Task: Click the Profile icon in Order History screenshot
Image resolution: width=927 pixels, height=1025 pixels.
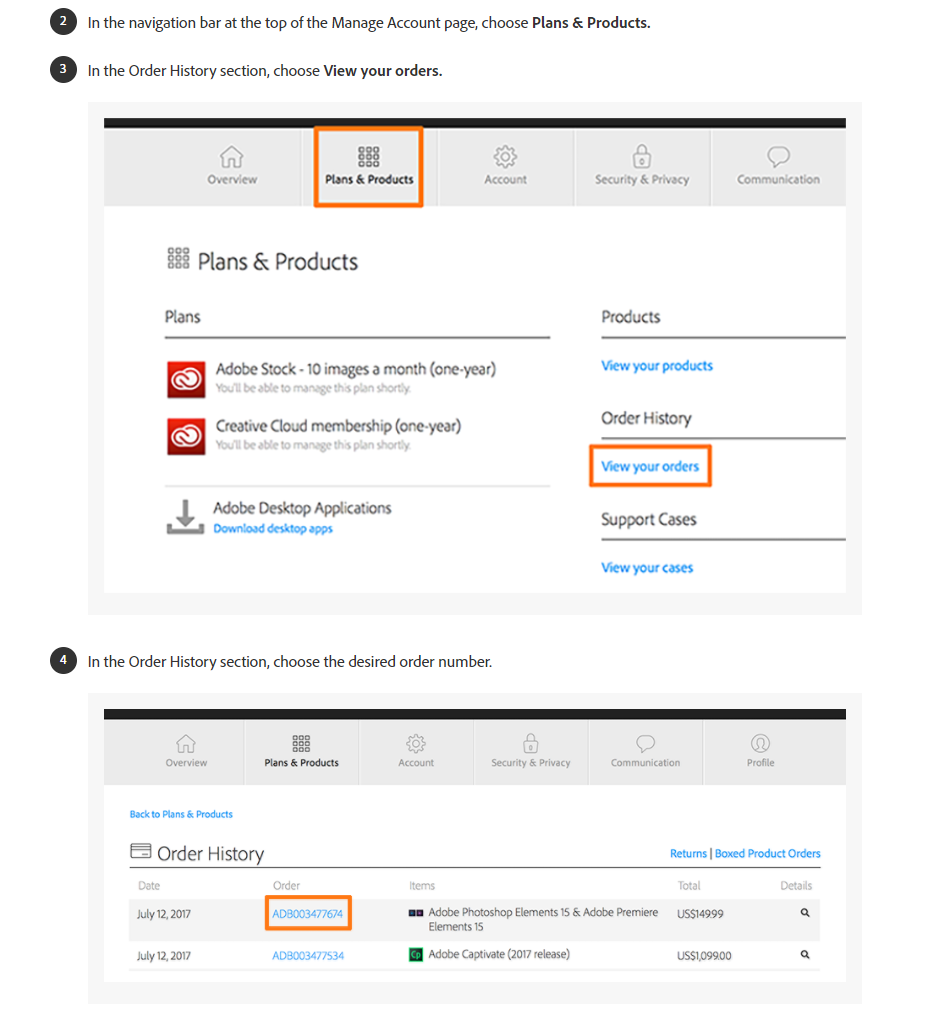Action: (760, 743)
